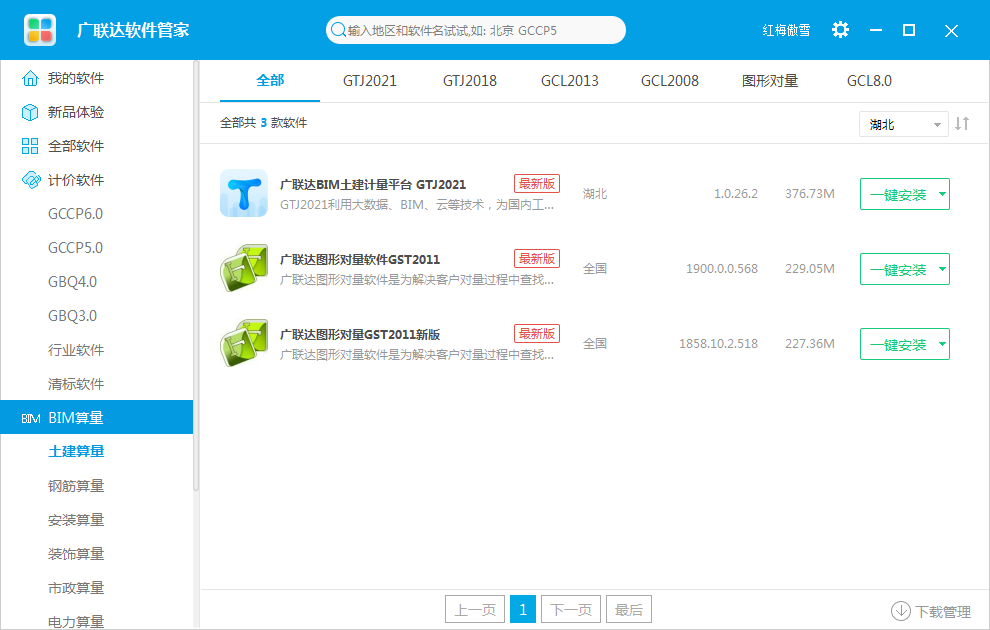Click the title 广联达BIM土建计量平台 GTJ2021

(373, 185)
